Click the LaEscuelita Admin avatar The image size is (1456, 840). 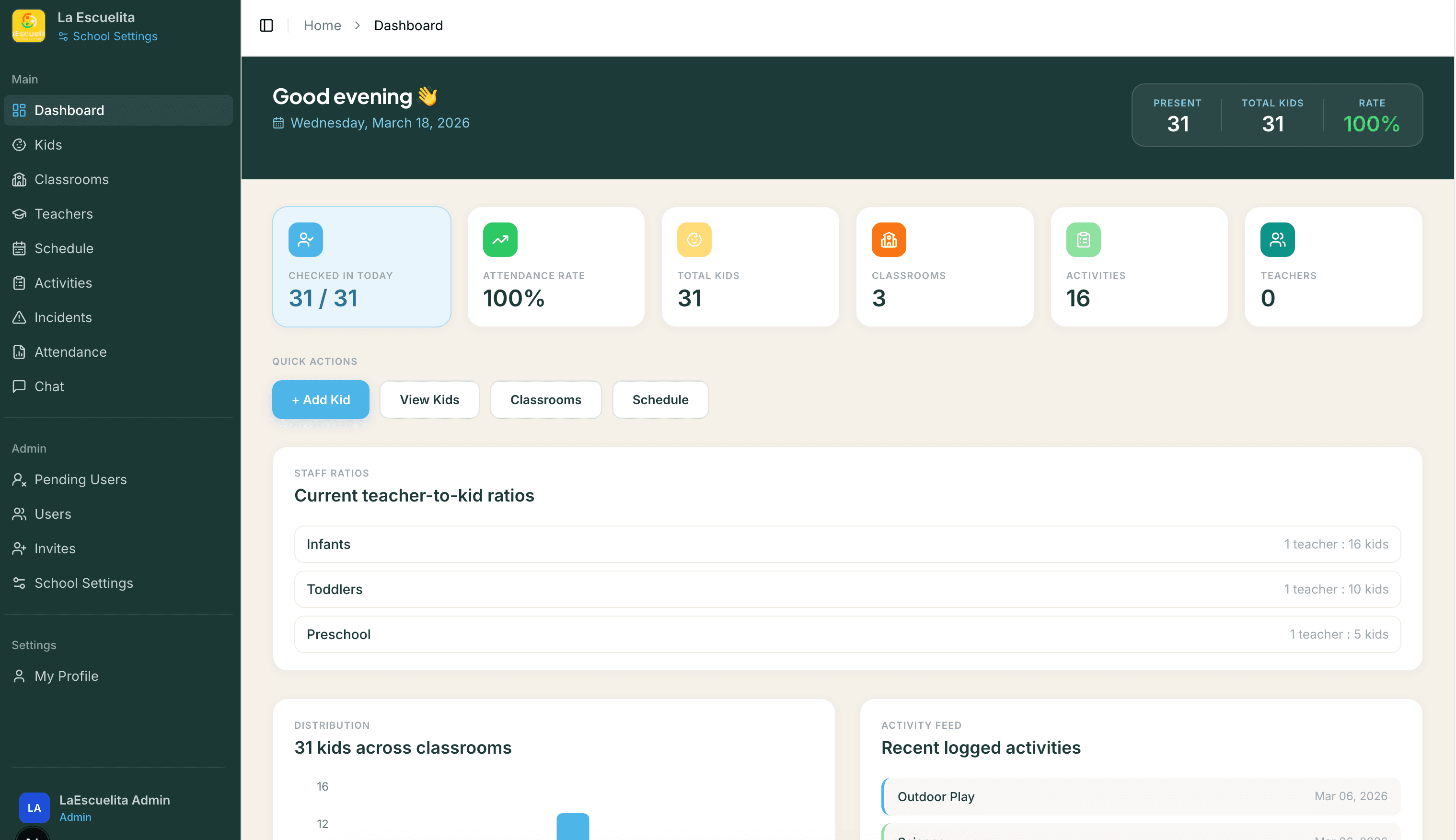click(x=34, y=808)
